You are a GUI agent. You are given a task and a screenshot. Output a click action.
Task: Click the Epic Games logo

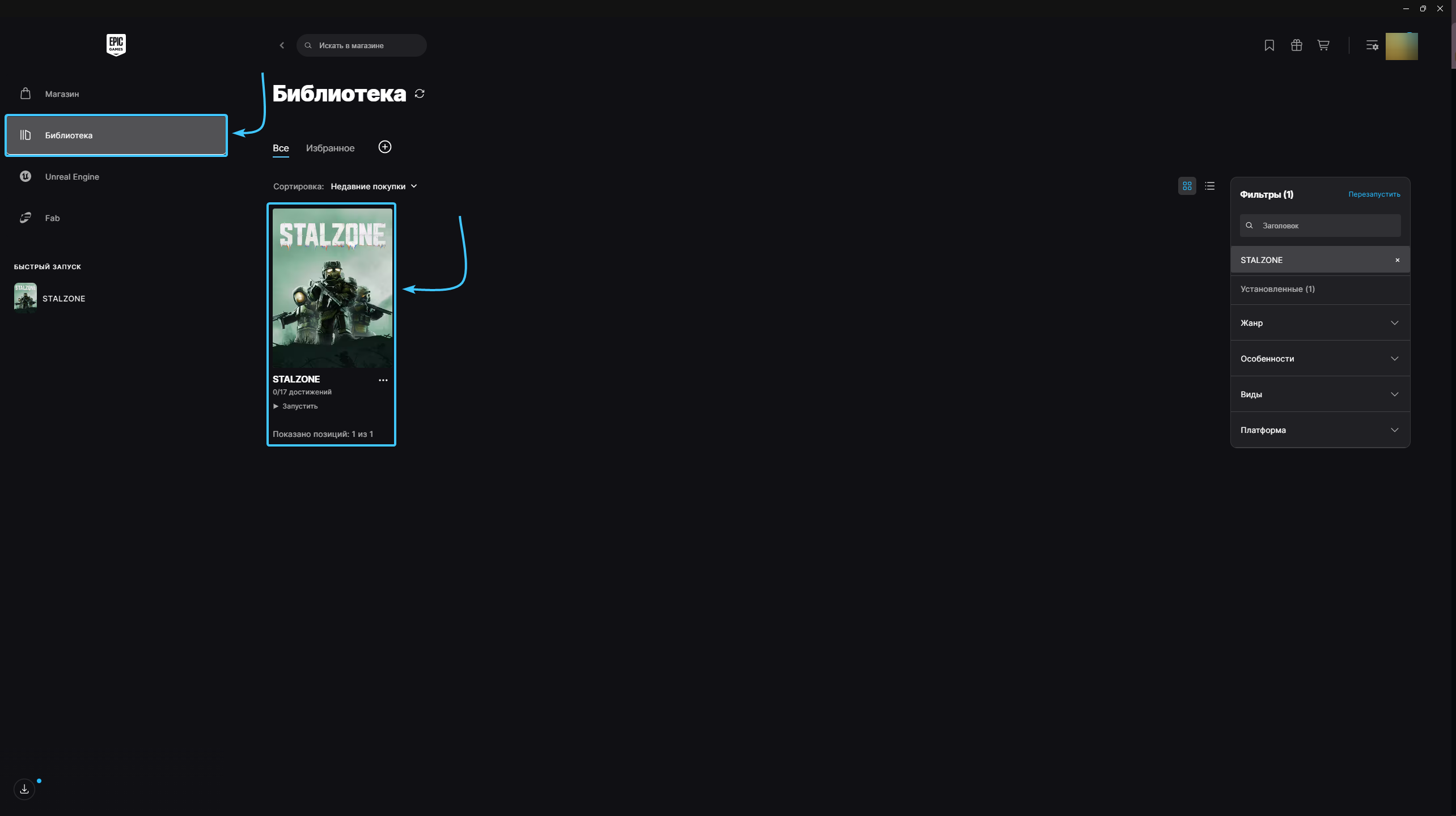[x=116, y=45]
